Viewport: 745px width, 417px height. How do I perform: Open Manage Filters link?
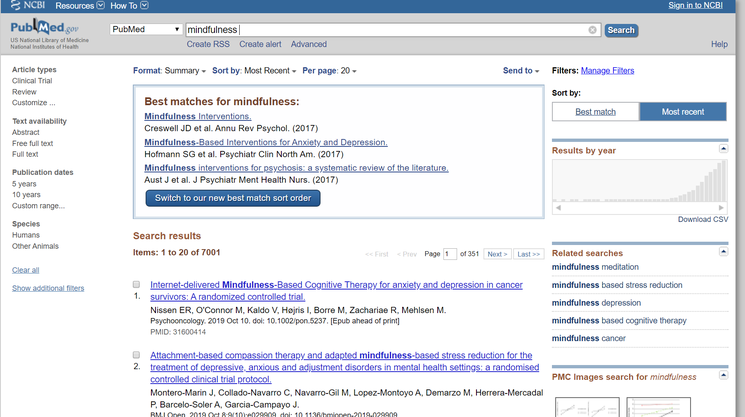click(x=607, y=71)
